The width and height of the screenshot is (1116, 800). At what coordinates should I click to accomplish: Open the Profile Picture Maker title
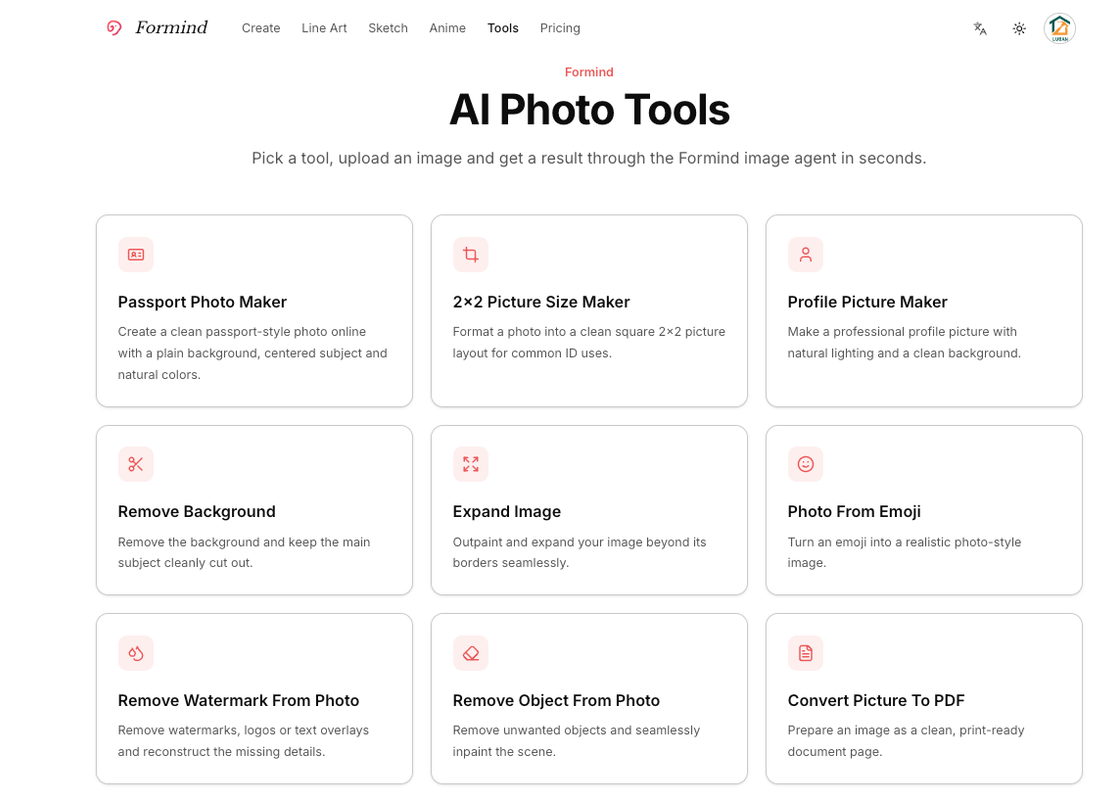(867, 302)
